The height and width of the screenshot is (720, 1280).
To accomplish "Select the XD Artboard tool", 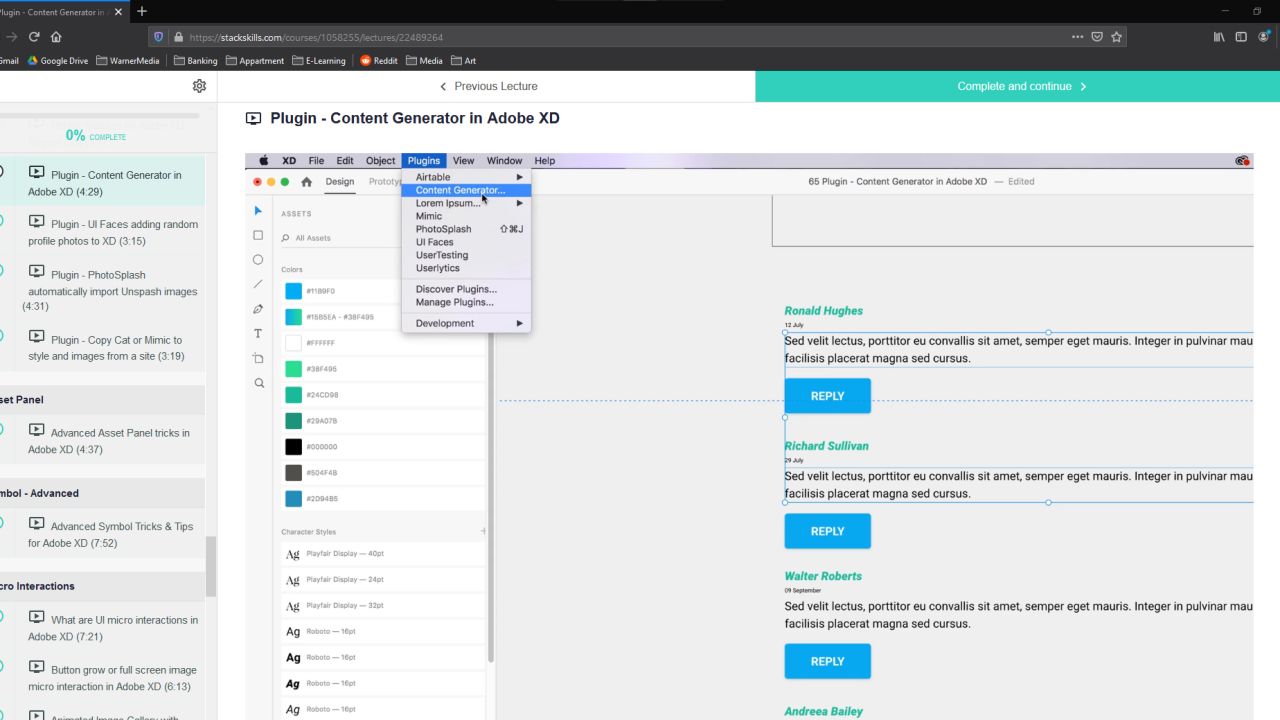I will [x=258, y=358].
